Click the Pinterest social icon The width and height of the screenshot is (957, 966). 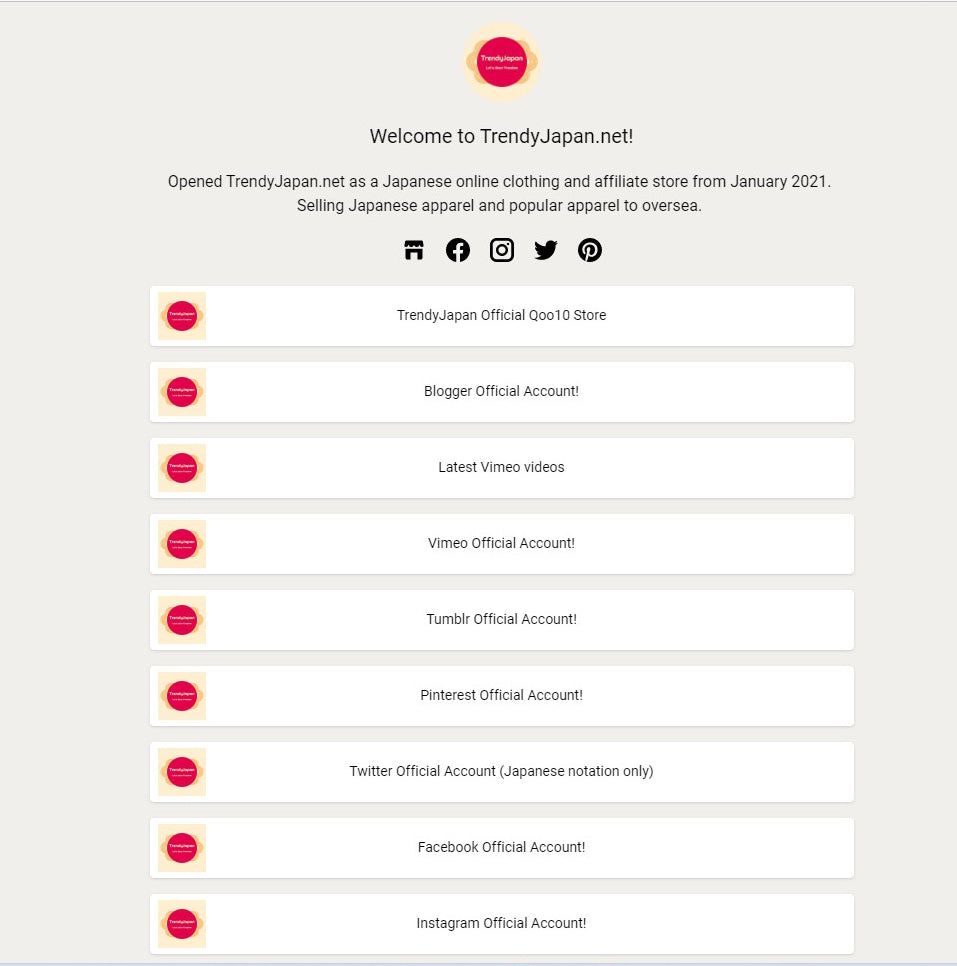point(590,250)
